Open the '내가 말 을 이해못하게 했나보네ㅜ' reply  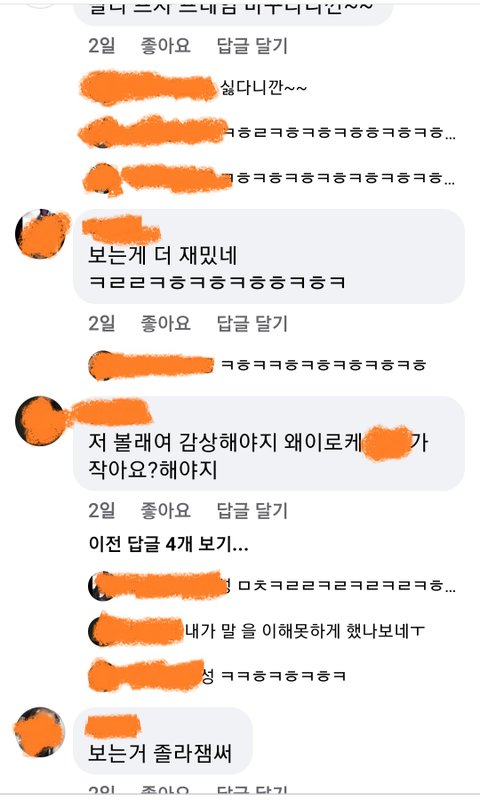click(257, 632)
